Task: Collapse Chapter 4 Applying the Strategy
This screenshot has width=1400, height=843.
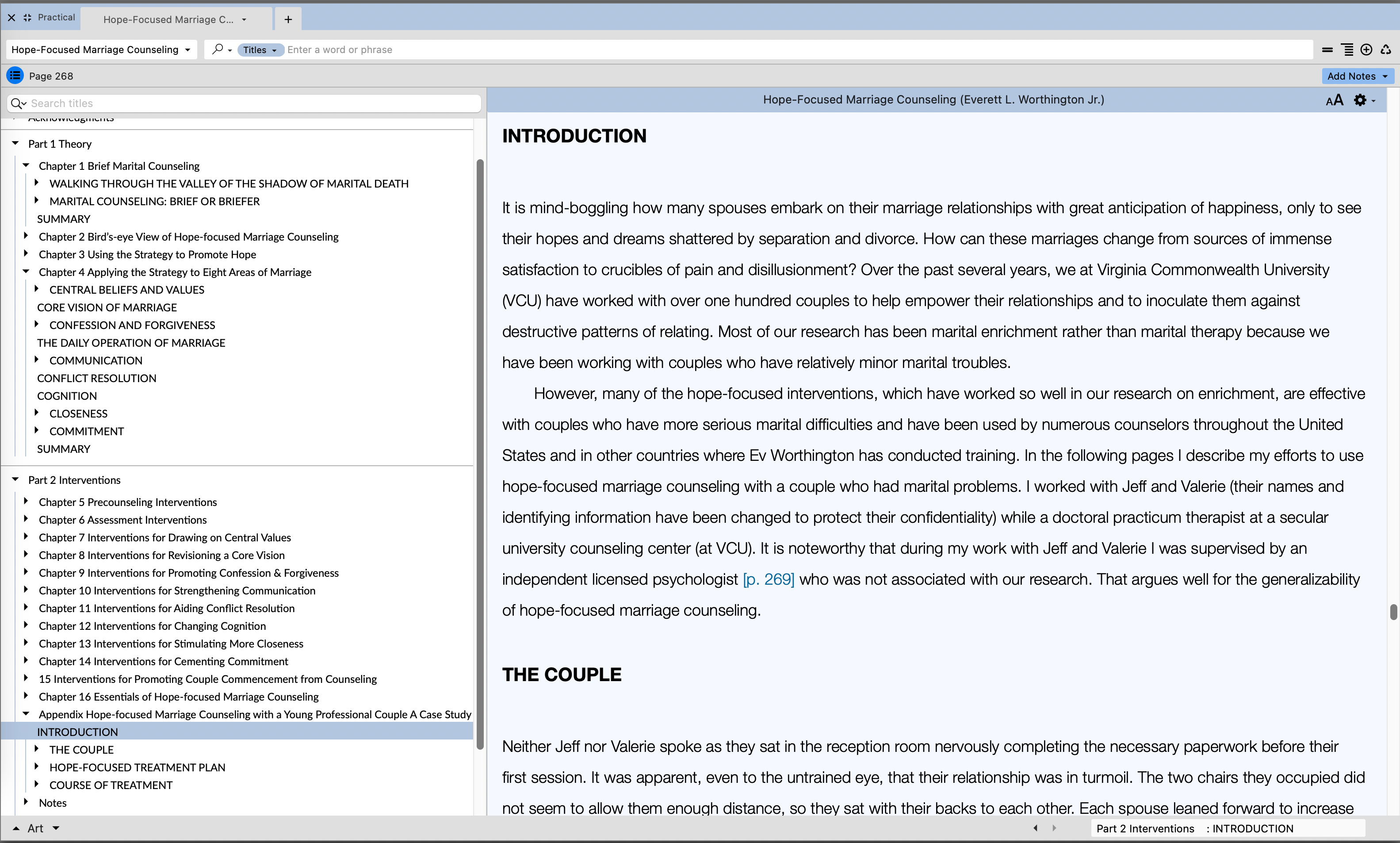Action: click(26, 272)
